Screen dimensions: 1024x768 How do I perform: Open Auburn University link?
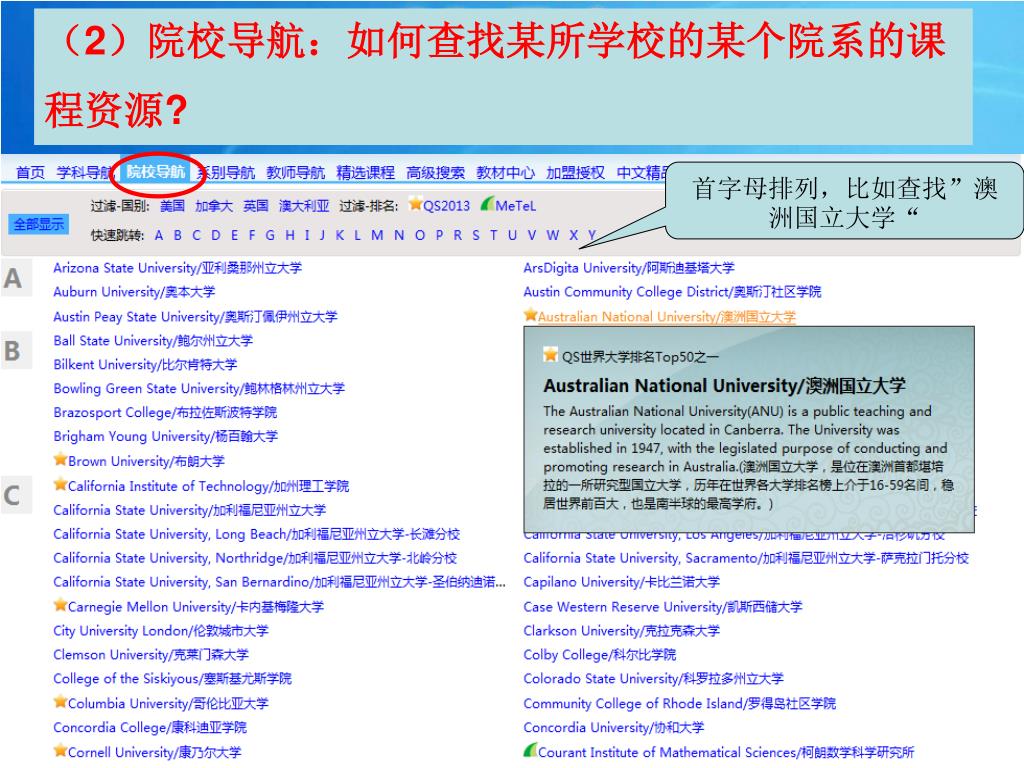134,292
